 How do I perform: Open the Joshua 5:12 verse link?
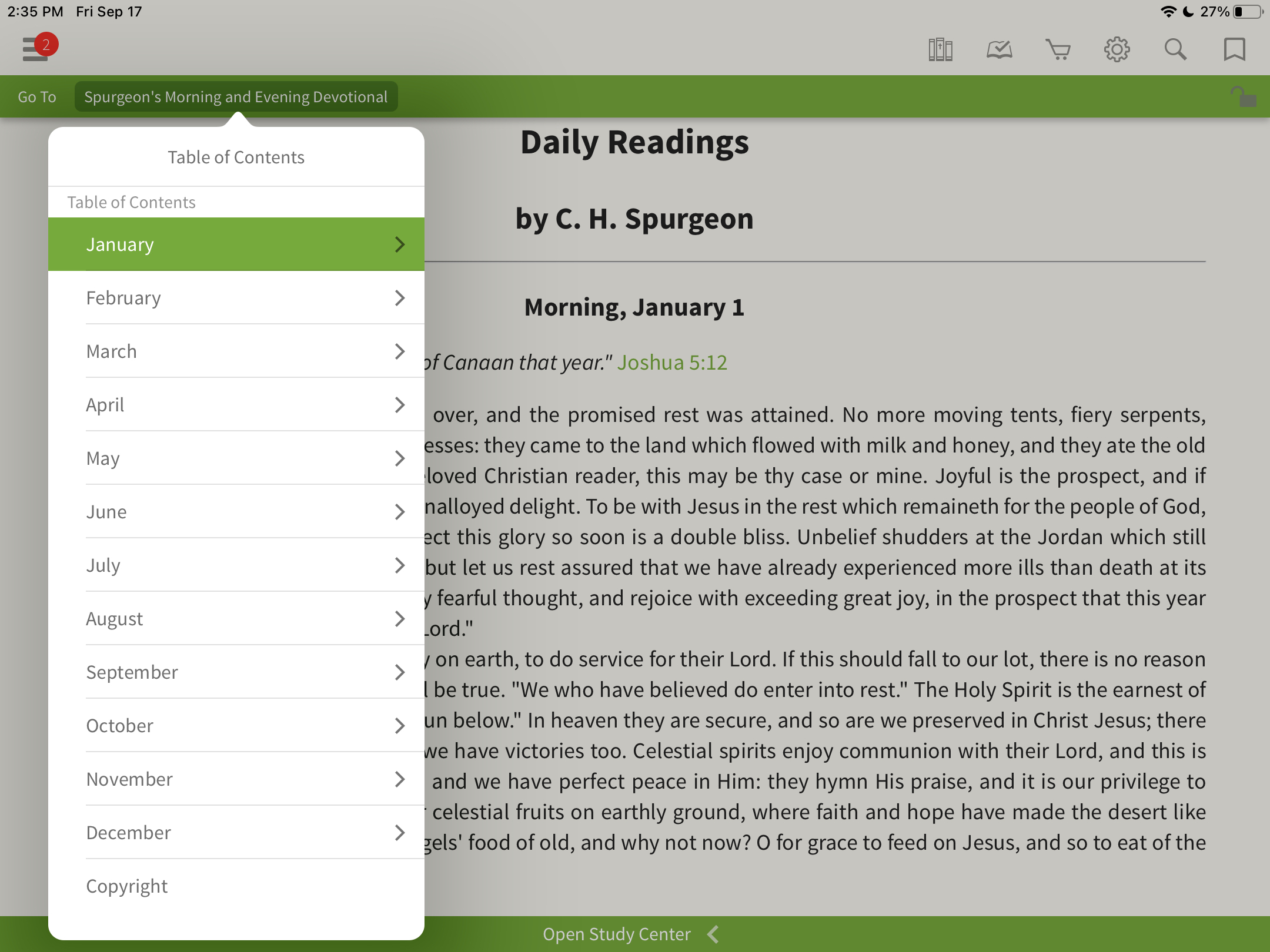point(672,363)
